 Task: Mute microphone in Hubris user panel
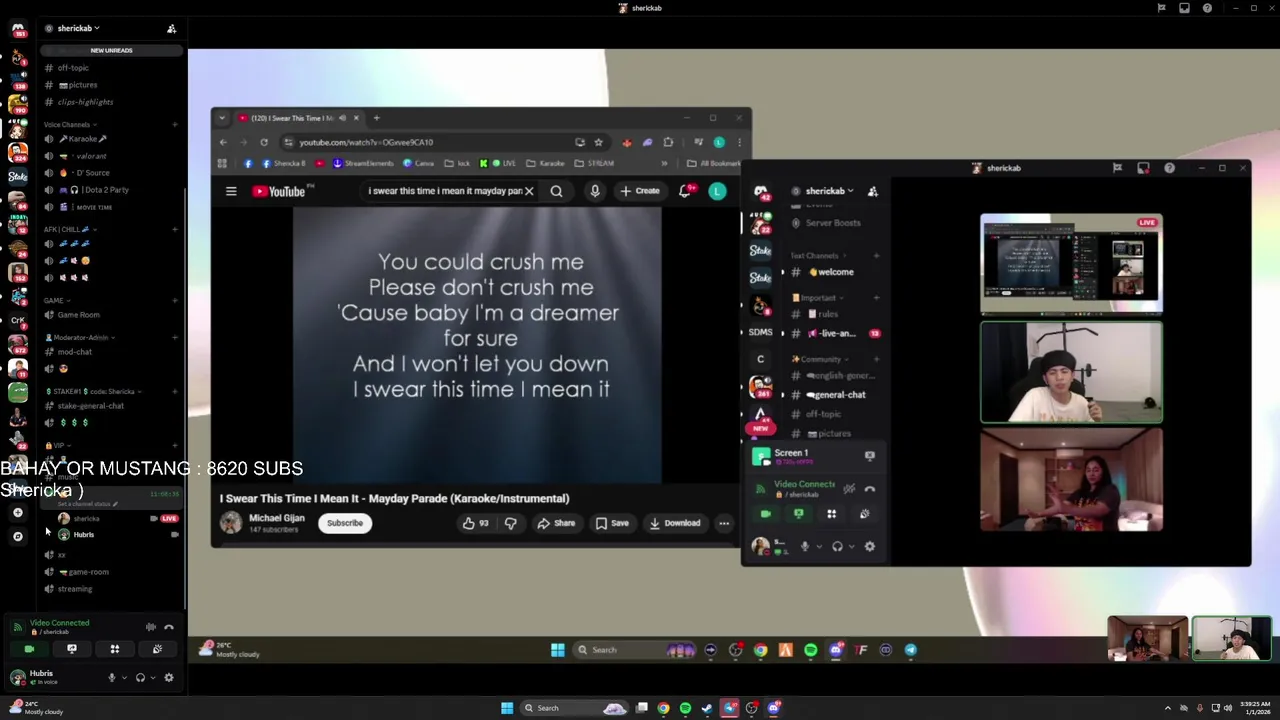point(112,677)
